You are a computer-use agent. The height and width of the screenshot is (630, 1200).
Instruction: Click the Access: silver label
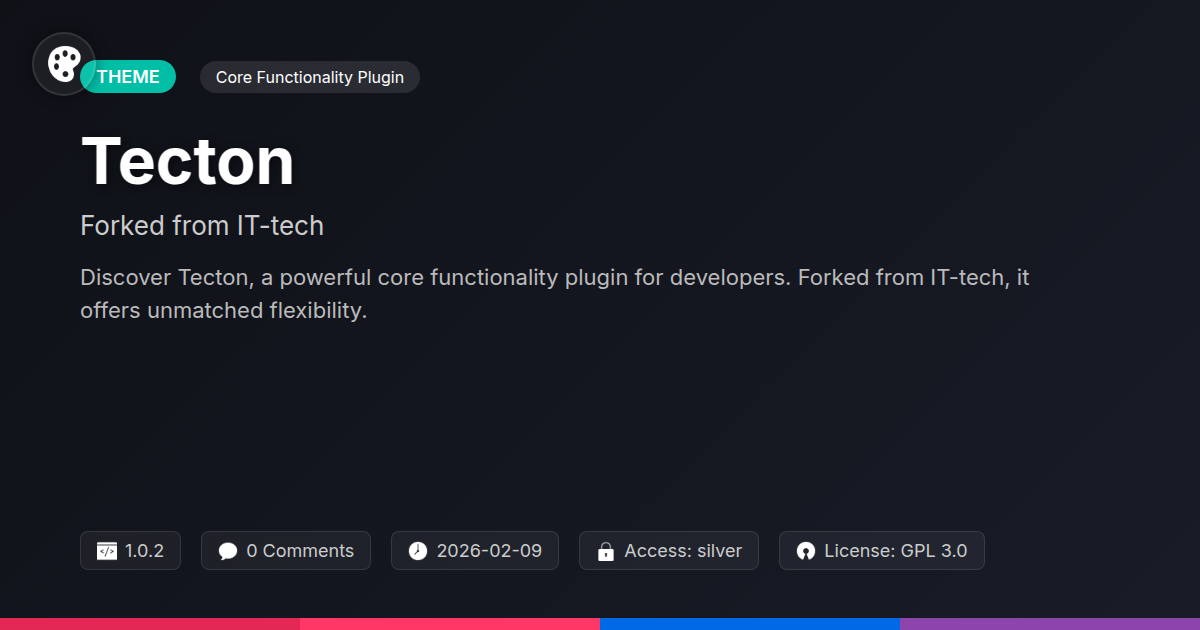pos(683,551)
